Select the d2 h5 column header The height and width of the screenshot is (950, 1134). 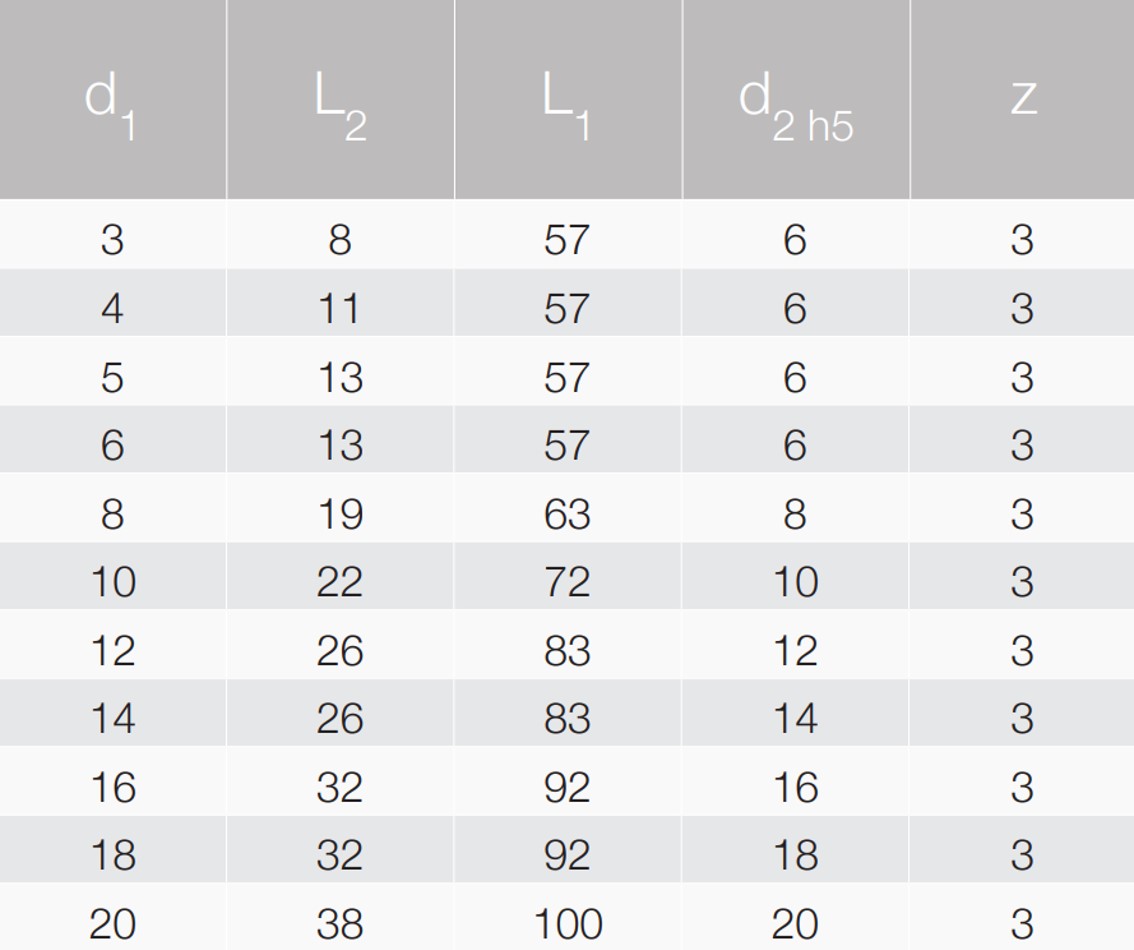pyautogui.click(x=795, y=100)
